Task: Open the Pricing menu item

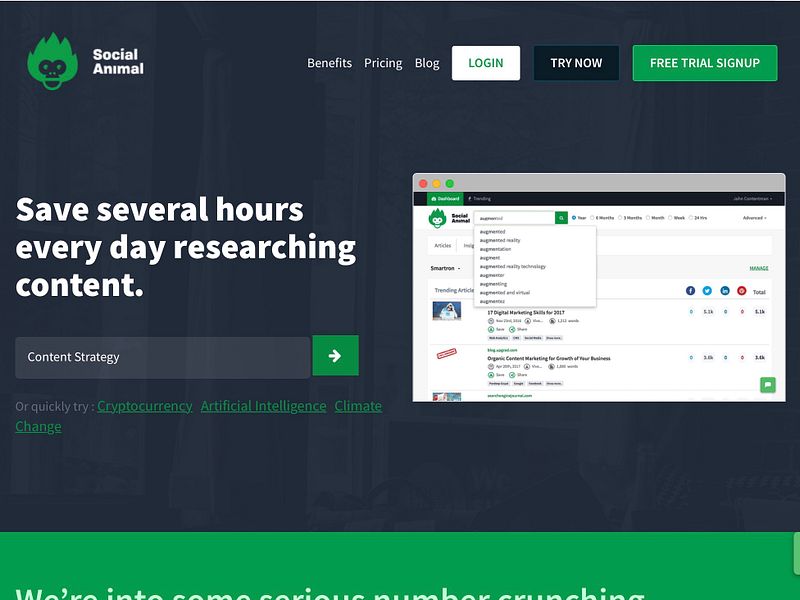Action: pyautogui.click(x=383, y=63)
